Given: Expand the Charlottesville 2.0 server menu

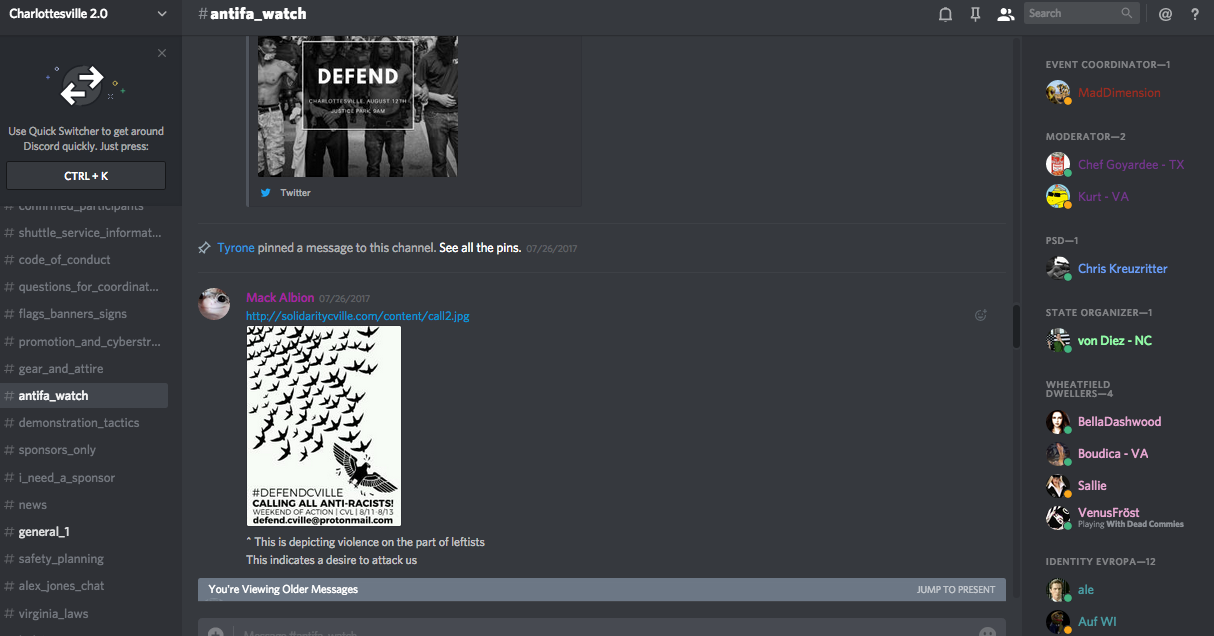Looking at the screenshot, I should click(x=162, y=14).
